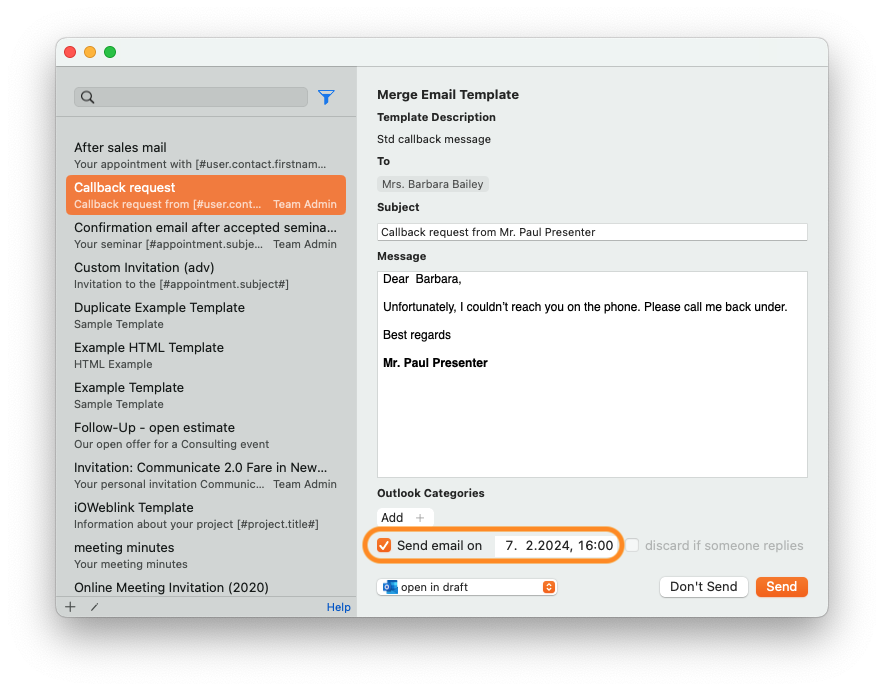884x691 pixels.
Task: Uncheck the Send email on checkbox
Action: (384, 545)
